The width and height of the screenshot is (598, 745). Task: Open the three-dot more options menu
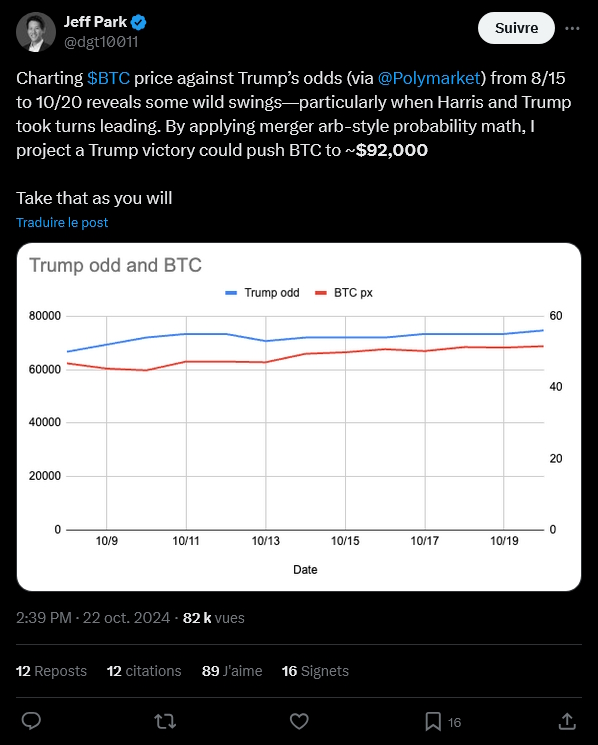pos(572,29)
